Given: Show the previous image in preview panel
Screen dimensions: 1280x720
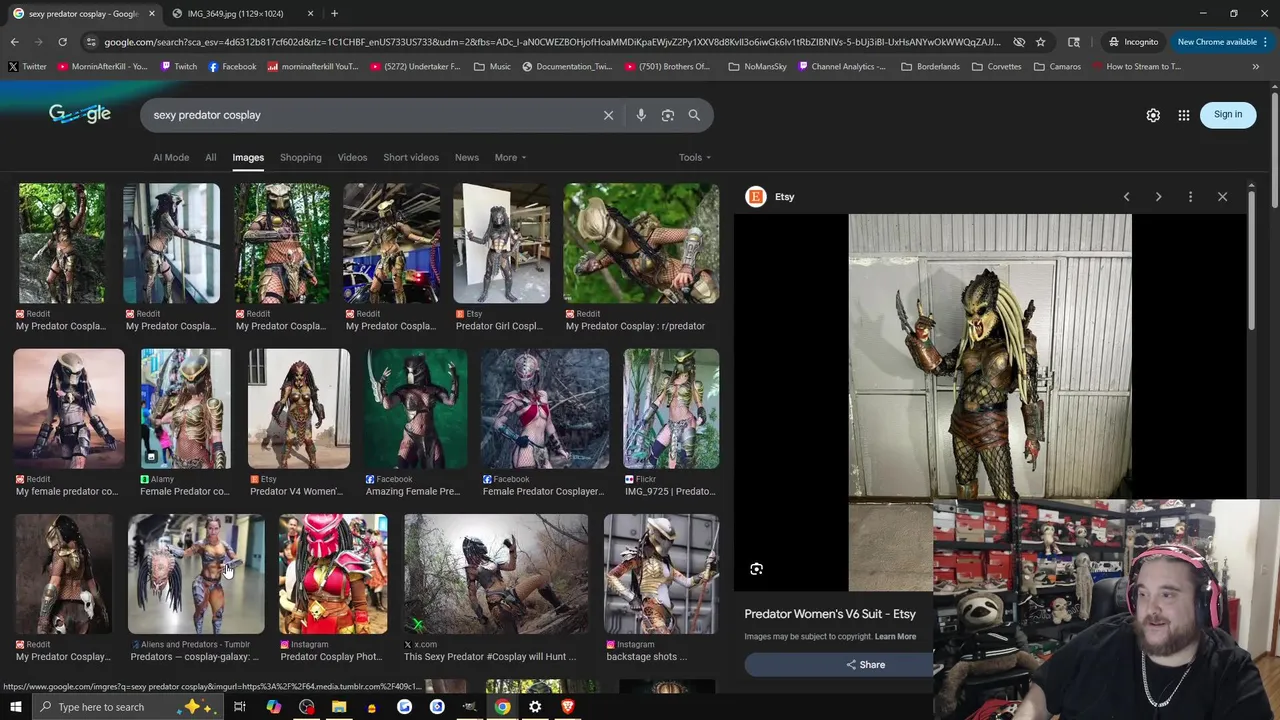Looking at the screenshot, I should (1126, 197).
